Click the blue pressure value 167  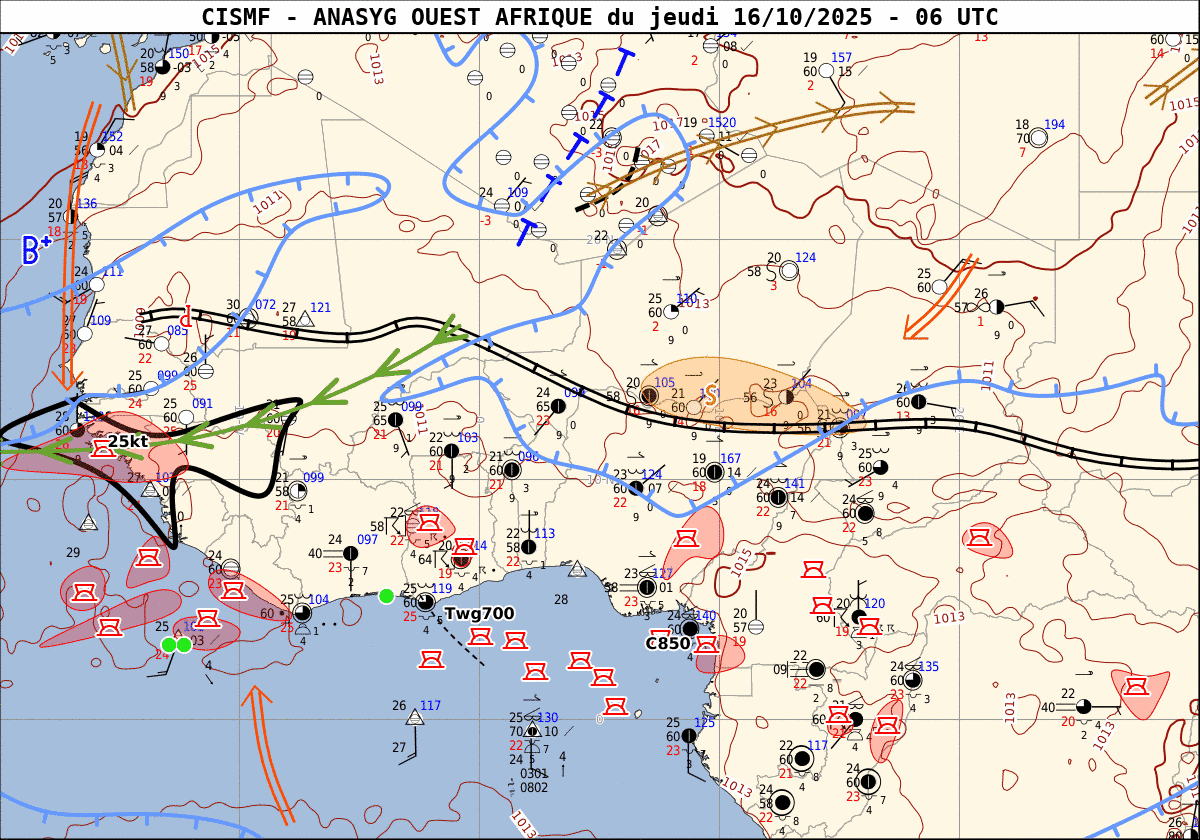coord(730,458)
